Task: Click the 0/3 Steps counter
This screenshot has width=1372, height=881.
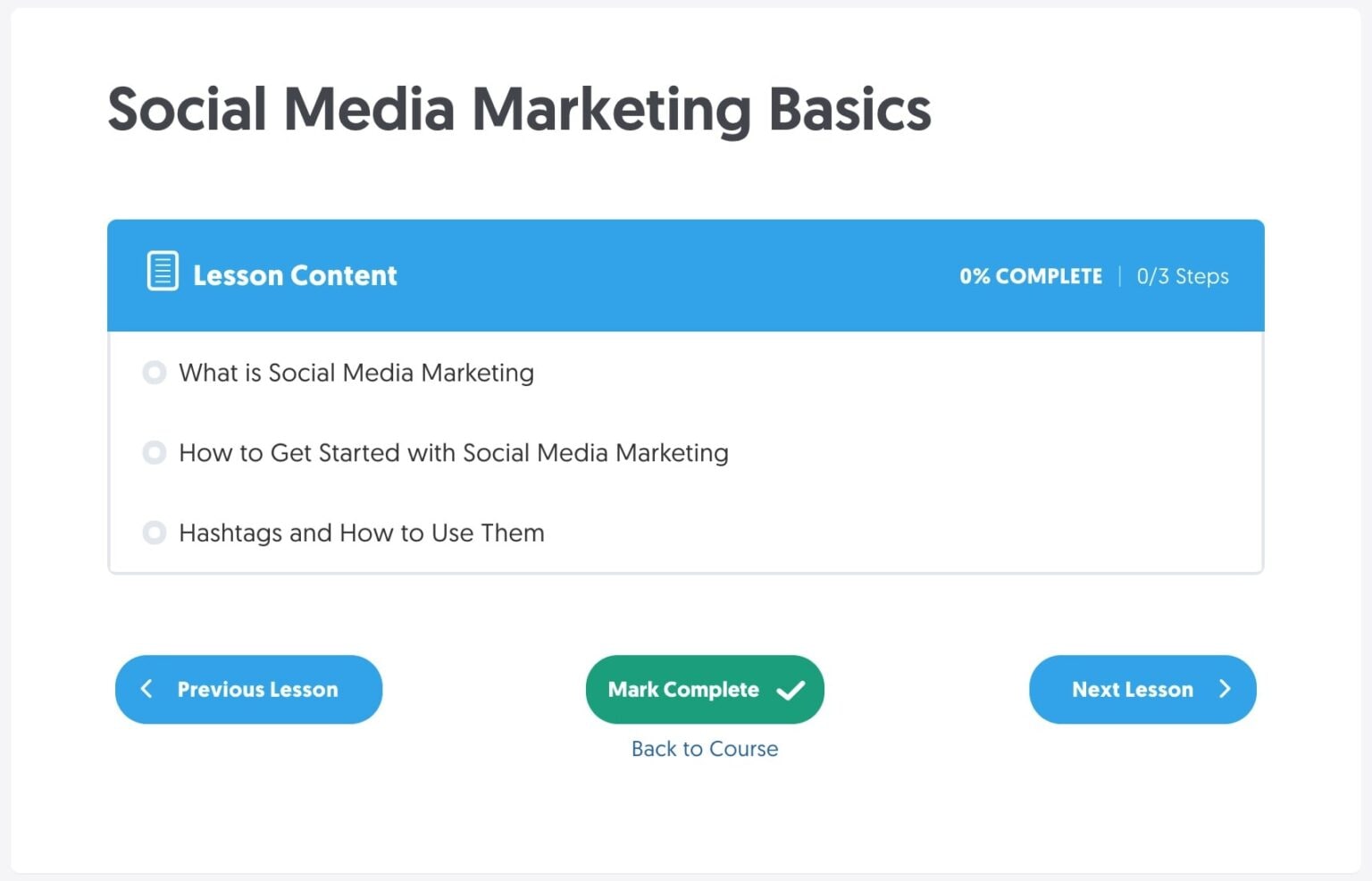Action: coord(1182,276)
